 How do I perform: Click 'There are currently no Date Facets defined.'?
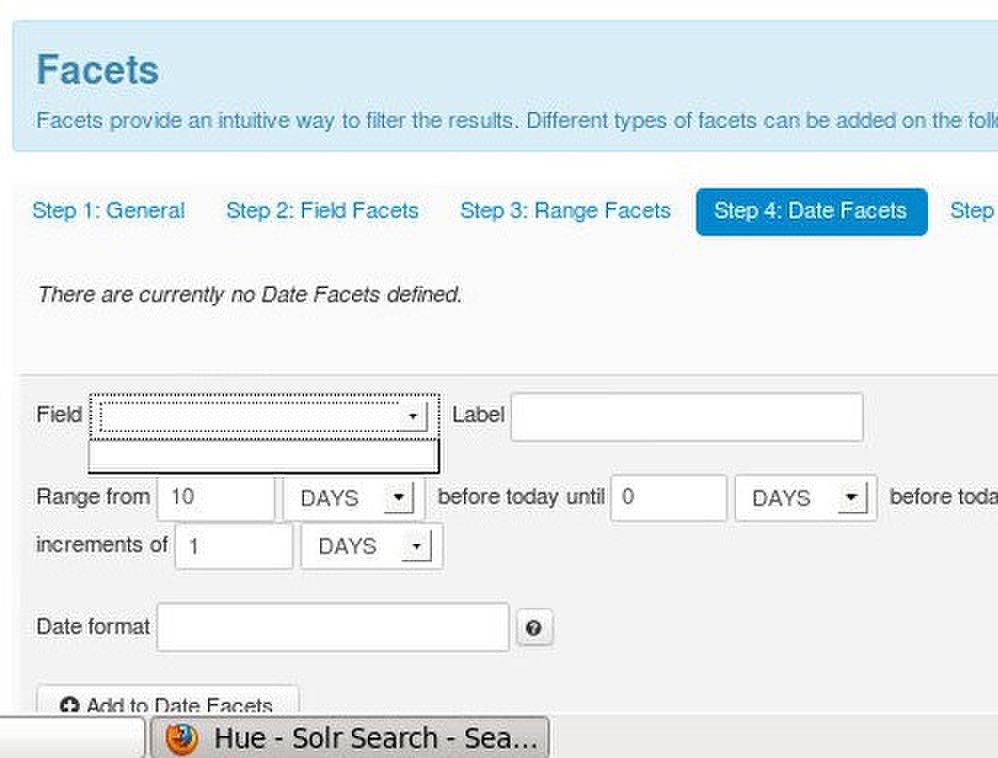click(250, 295)
